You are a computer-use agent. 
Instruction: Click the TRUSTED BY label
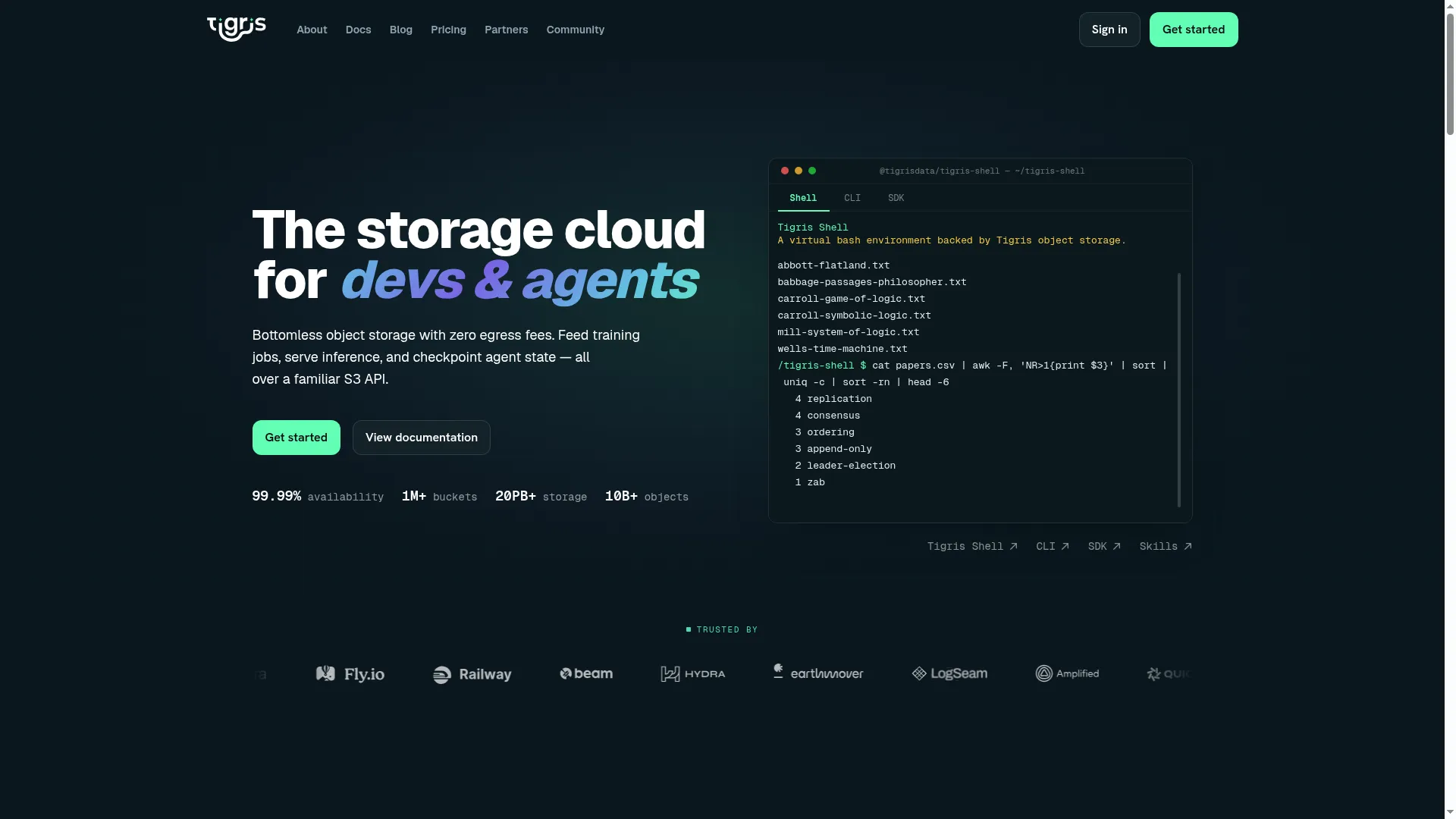[721, 629]
